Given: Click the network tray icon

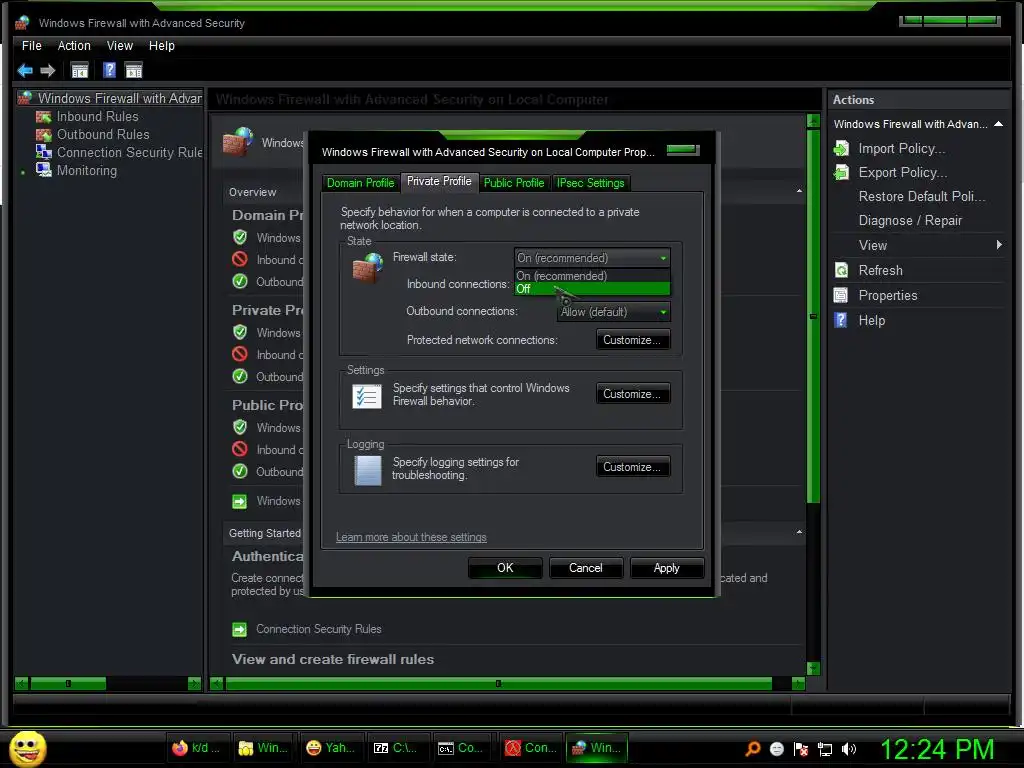Looking at the screenshot, I should coord(825,749).
